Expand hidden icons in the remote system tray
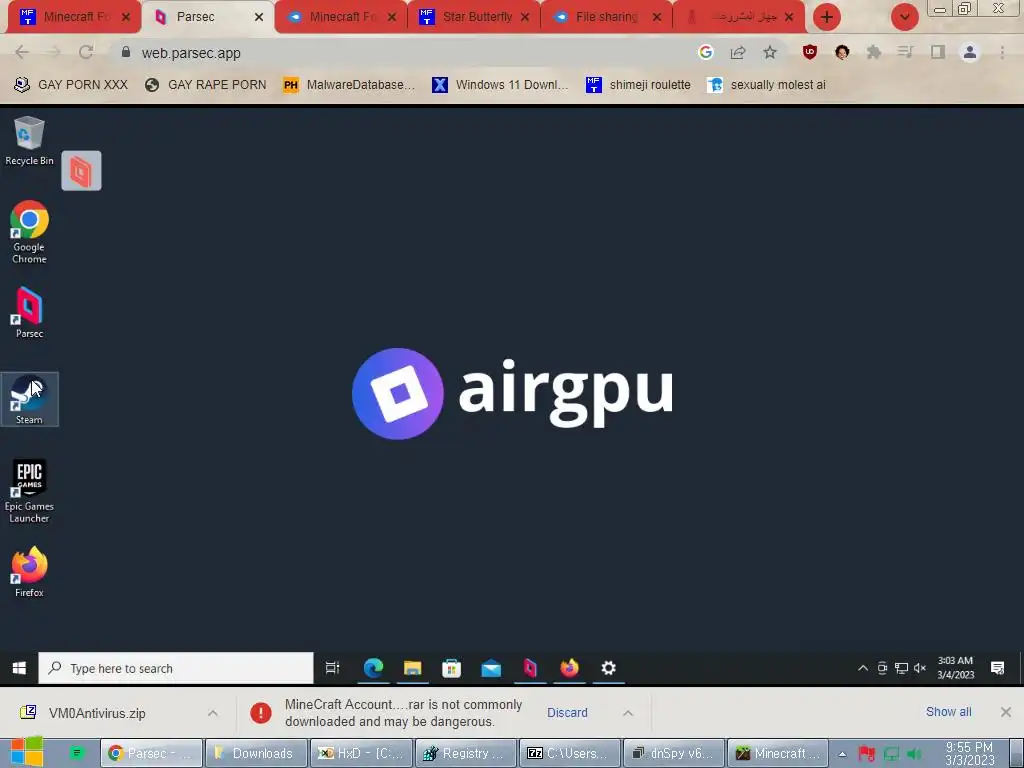The image size is (1024, 768). 863,667
